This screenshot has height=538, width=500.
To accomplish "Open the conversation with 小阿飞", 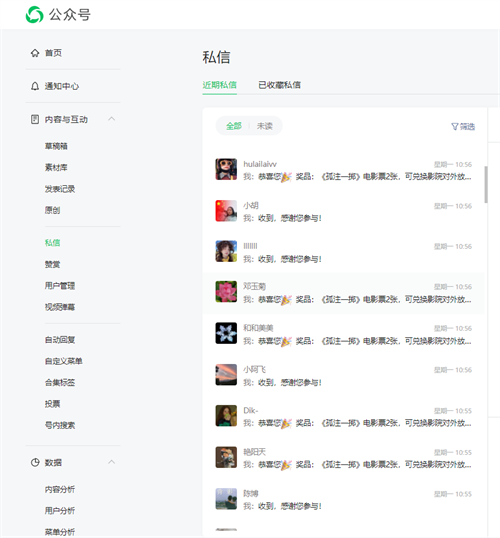I will pyautogui.click(x=344, y=375).
